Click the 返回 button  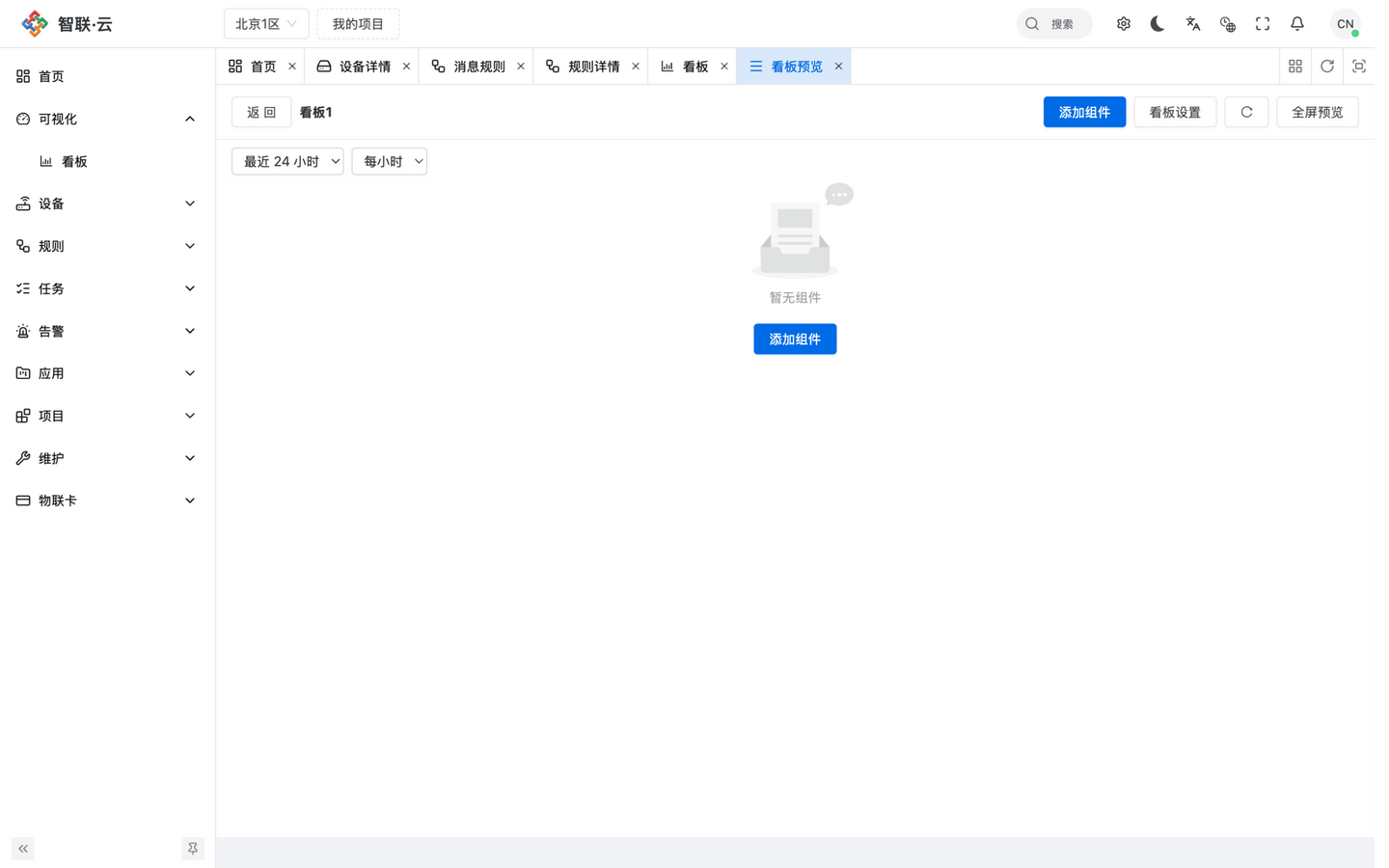[x=261, y=112]
